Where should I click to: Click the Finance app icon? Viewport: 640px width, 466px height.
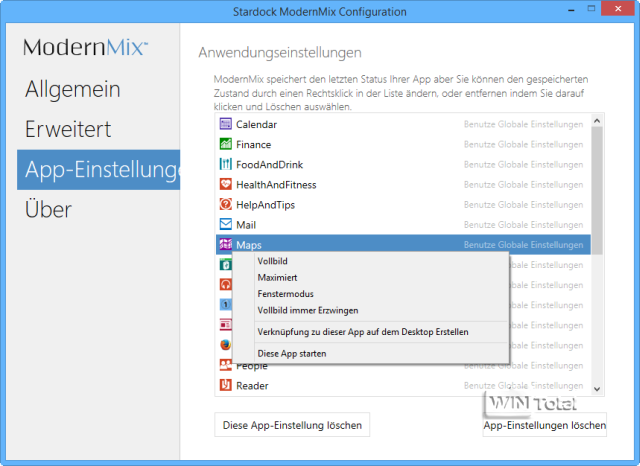coord(225,144)
